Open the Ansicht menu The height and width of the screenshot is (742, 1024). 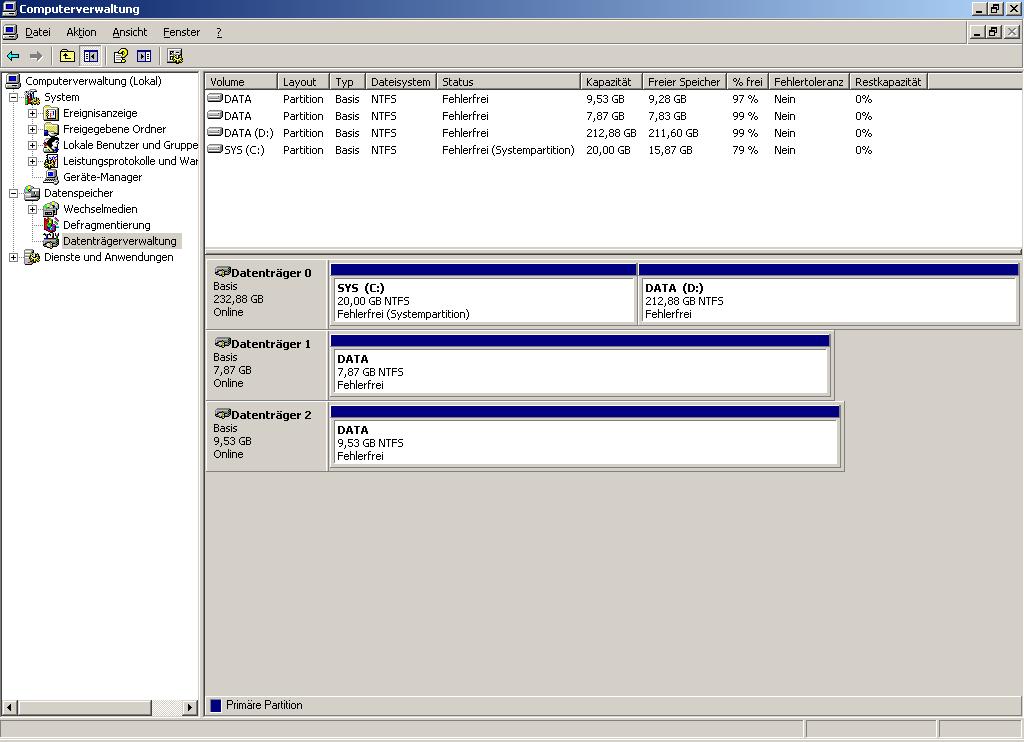pyautogui.click(x=129, y=32)
